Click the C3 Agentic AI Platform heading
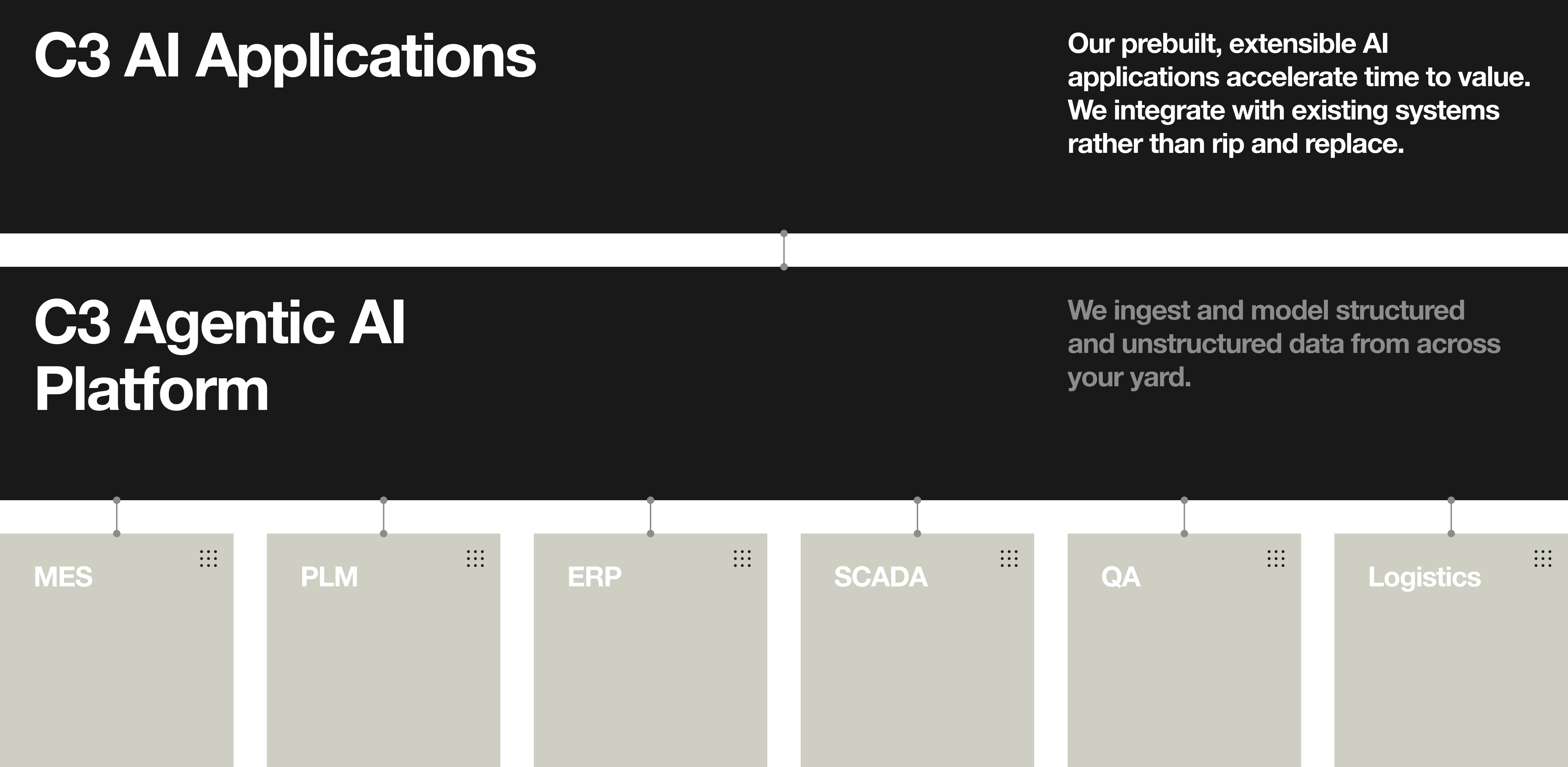This screenshot has width=1568, height=767. point(219,356)
